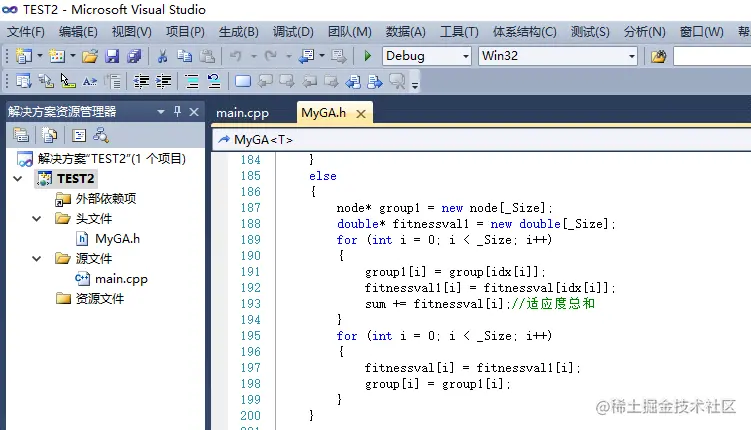This screenshot has width=751, height=430.
Task: Toggle a bookmark on the current line
Action: [242, 81]
